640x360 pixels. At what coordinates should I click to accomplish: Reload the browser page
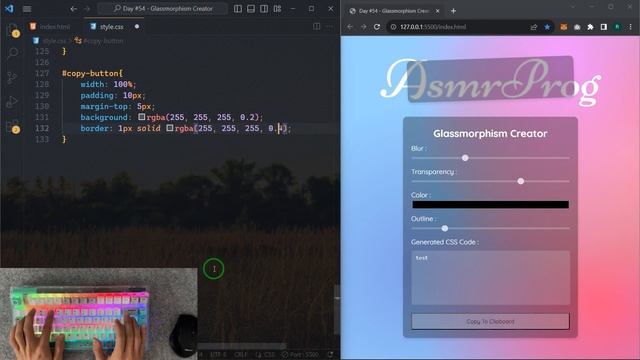(x=377, y=27)
